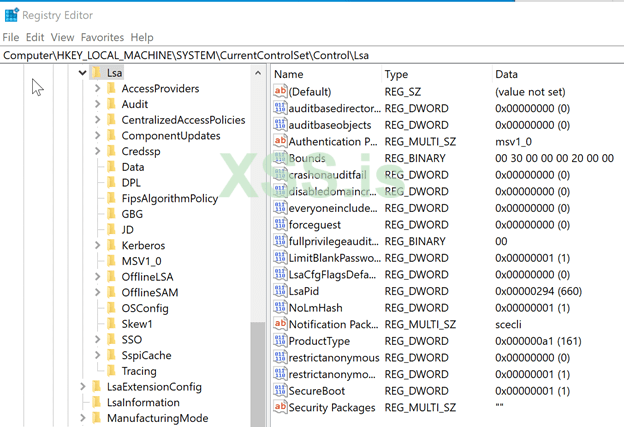This screenshot has height=427, width=624.
Task: Expand the ComponentUpdates key
Action: point(98,136)
